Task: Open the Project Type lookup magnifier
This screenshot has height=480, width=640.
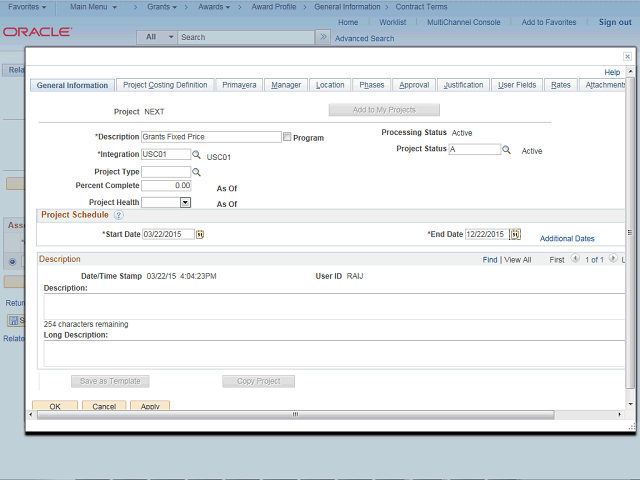Action: (x=196, y=172)
